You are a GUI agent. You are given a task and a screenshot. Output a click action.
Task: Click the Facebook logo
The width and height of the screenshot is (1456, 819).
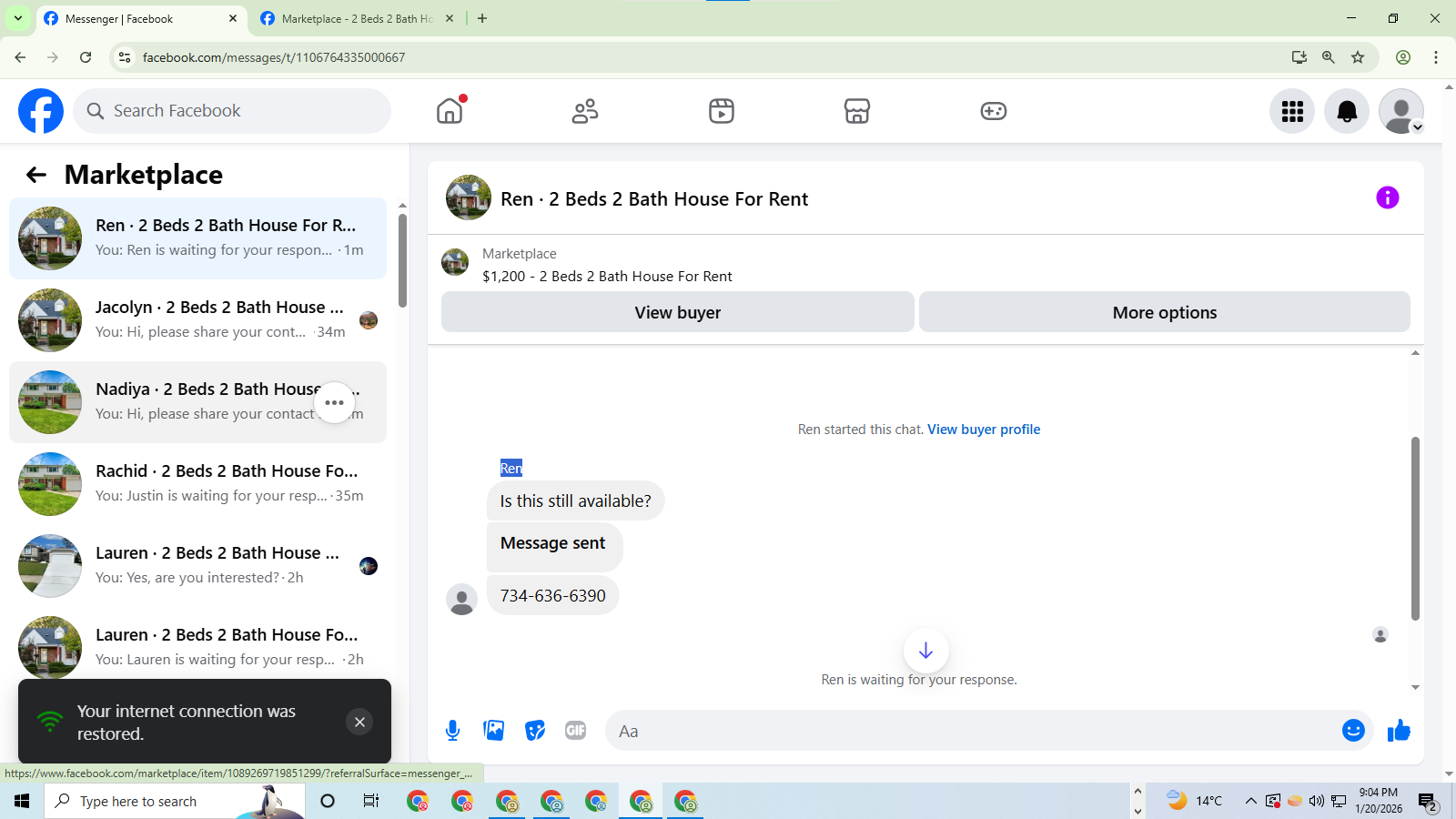(41, 111)
